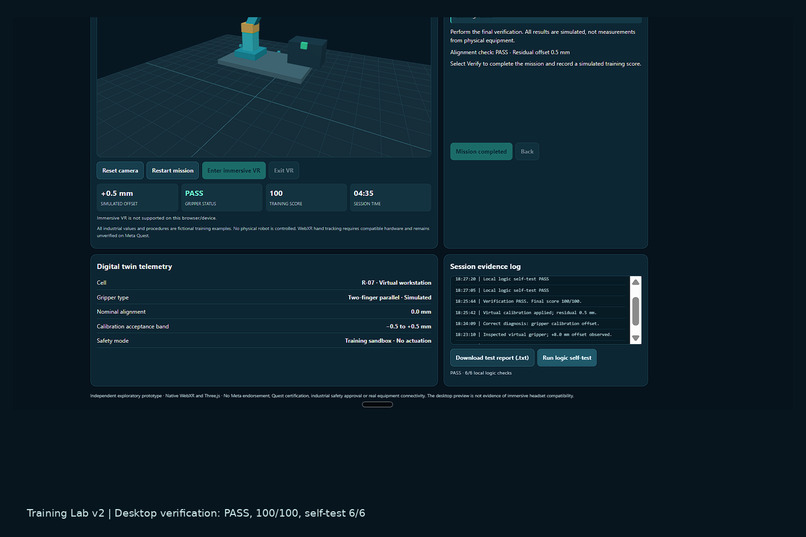Go Back in the mission panel
This screenshot has height=537, width=806.
click(527, 152)
